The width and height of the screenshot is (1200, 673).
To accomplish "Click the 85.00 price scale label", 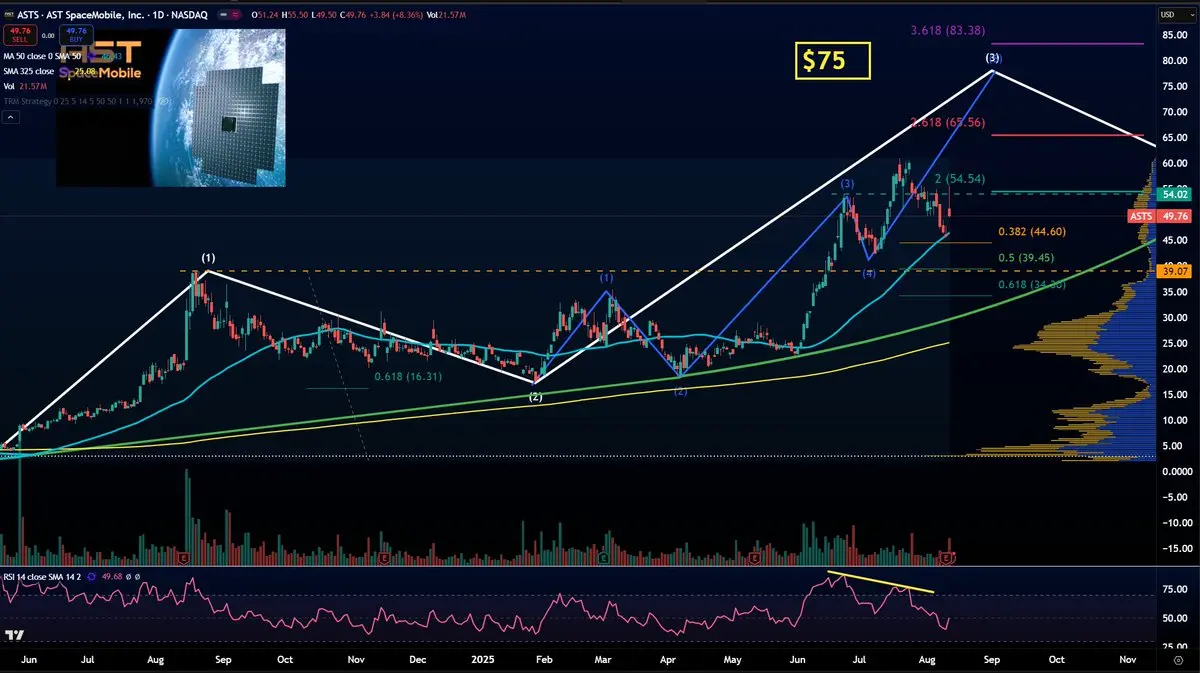I will (x=1173, y=35).
